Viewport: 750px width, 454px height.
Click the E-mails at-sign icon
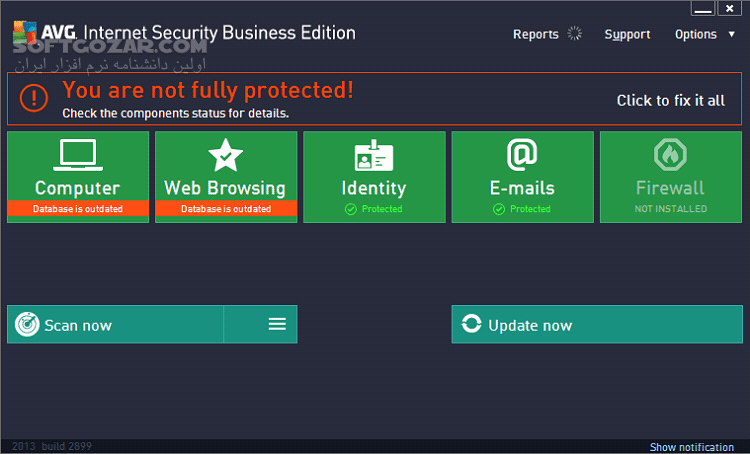pos(522,155)
